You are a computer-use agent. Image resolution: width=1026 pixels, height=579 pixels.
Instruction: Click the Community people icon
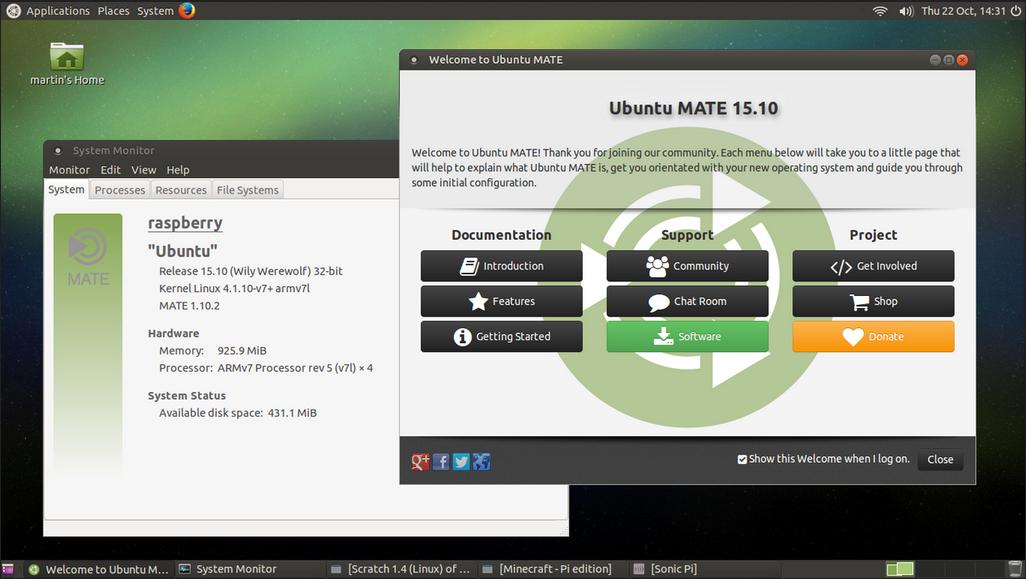coord(655,266)
